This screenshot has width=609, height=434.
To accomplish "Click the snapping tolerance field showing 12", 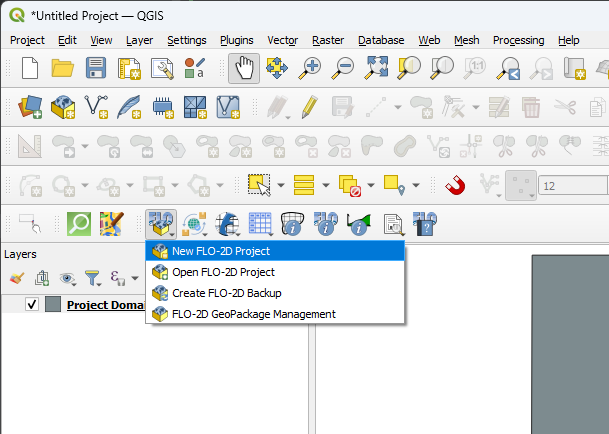I will [x=572, y=185].
